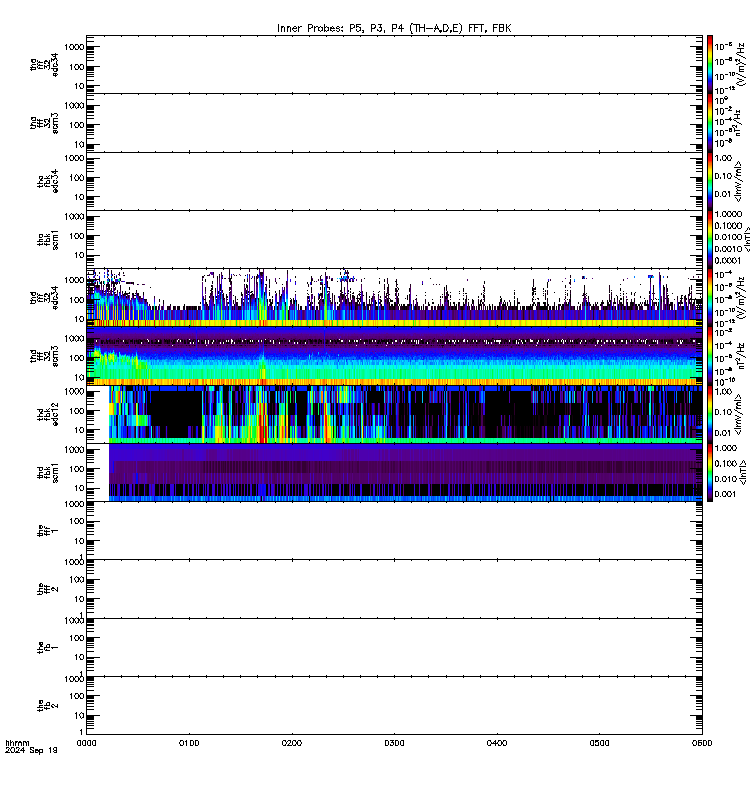This screenshot has width=750, height=800.
Task: Click inside the thd fff scm3 spectrogram
Action: [x=394, y=356]
